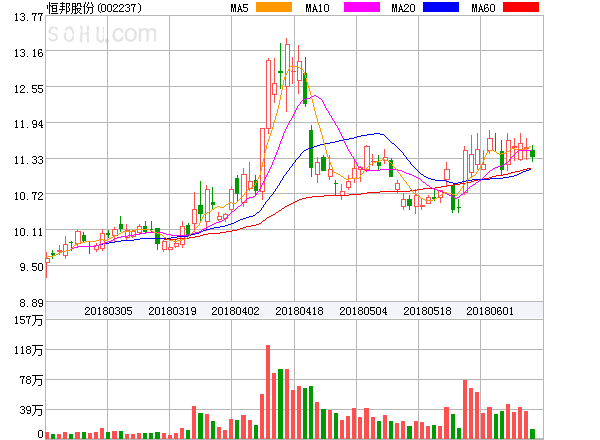Click the 20180601 date label
Image resolution: width=600 pixels, height=440 pixels.
click(490, 311)
